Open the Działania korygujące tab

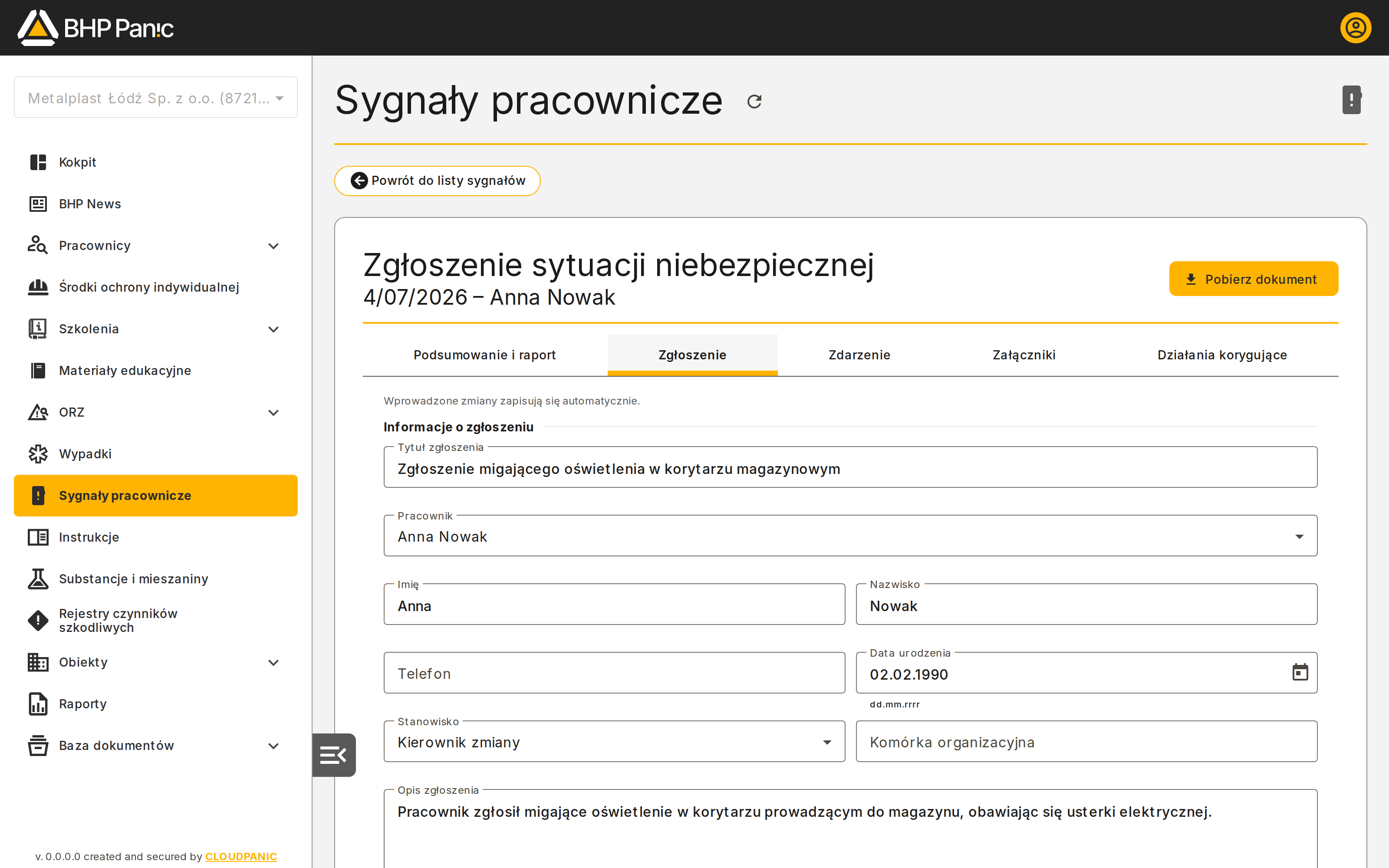1222,355
